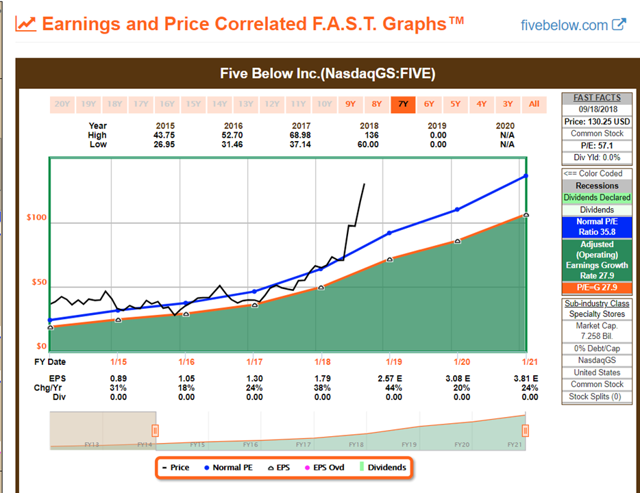Show All years of data
The width and height of the screenshot is (640, 493).
click(534, 104)
